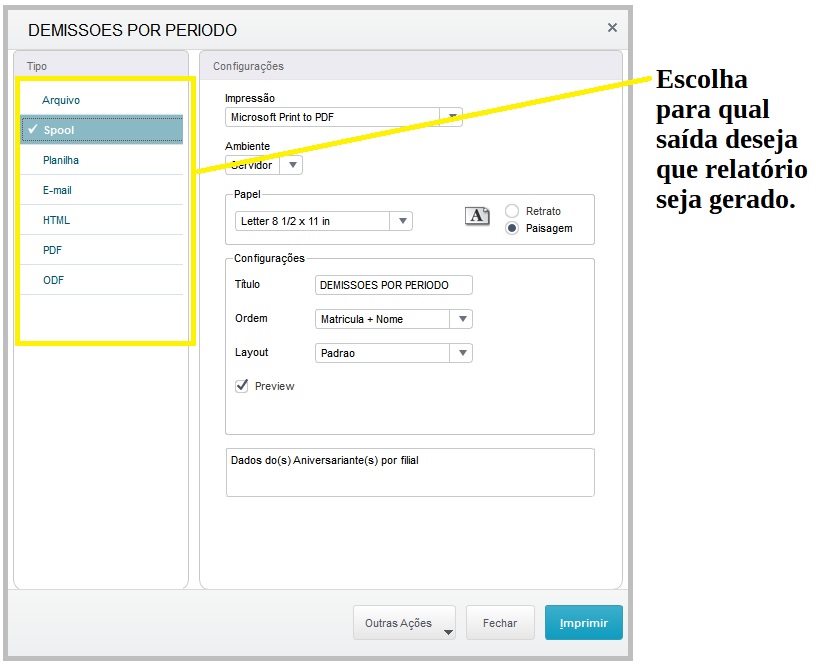Choose Planilha output type
The height and width of the screenshot is (664, 816).
coord(60,160)
